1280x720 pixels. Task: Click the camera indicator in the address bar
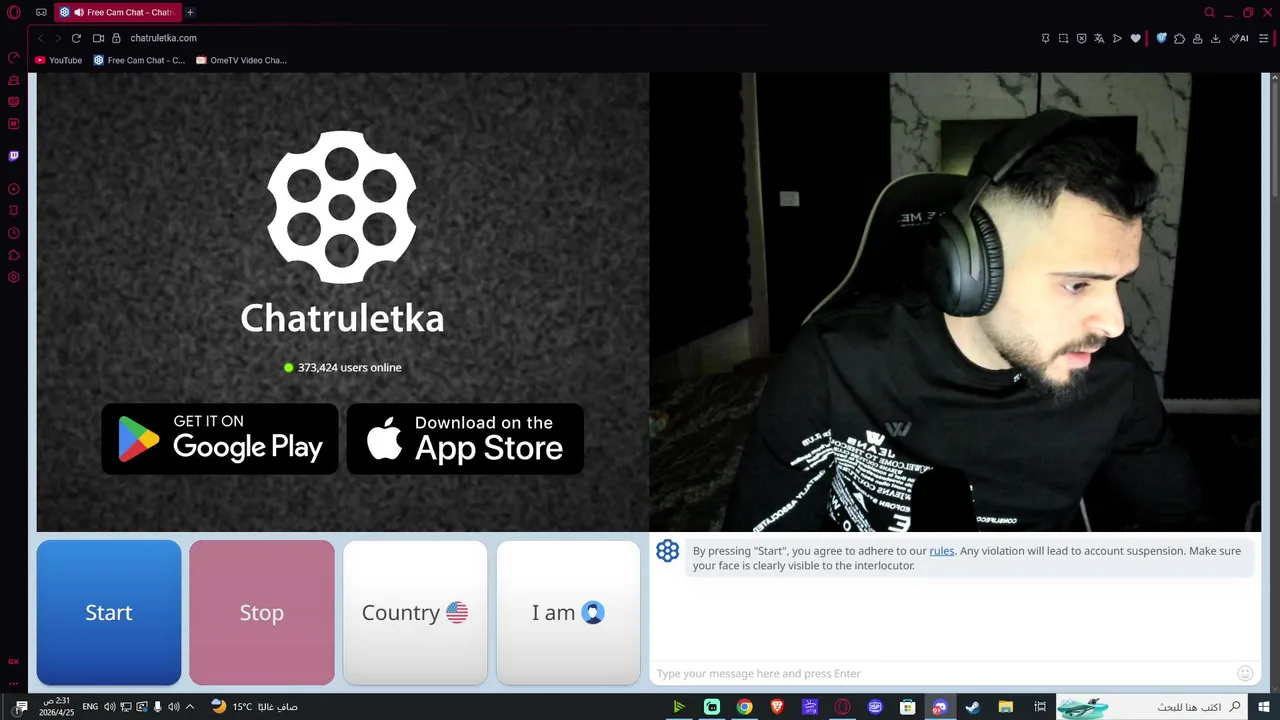(x=98, y=38)
